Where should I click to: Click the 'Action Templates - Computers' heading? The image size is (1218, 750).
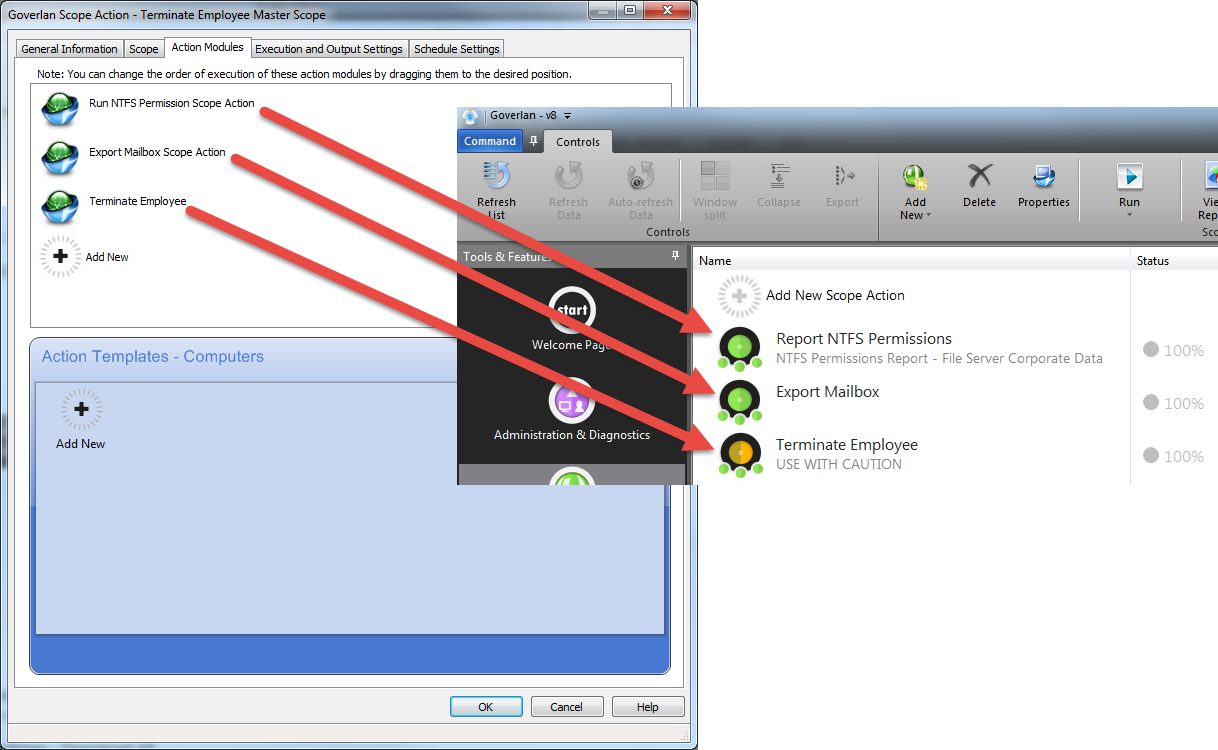(153, 357)
